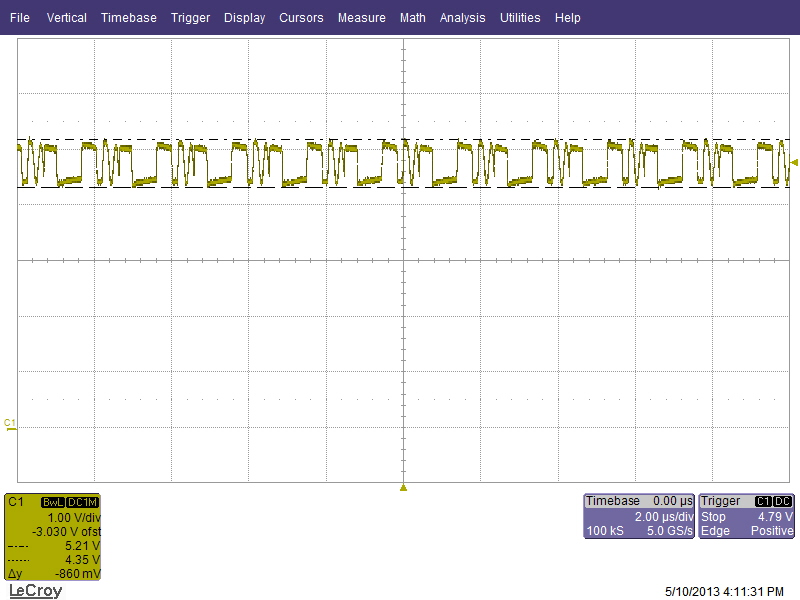Click the 4.35 V cursor reading
This screenshot has width=800, height=600.
(x=82, y=560)
